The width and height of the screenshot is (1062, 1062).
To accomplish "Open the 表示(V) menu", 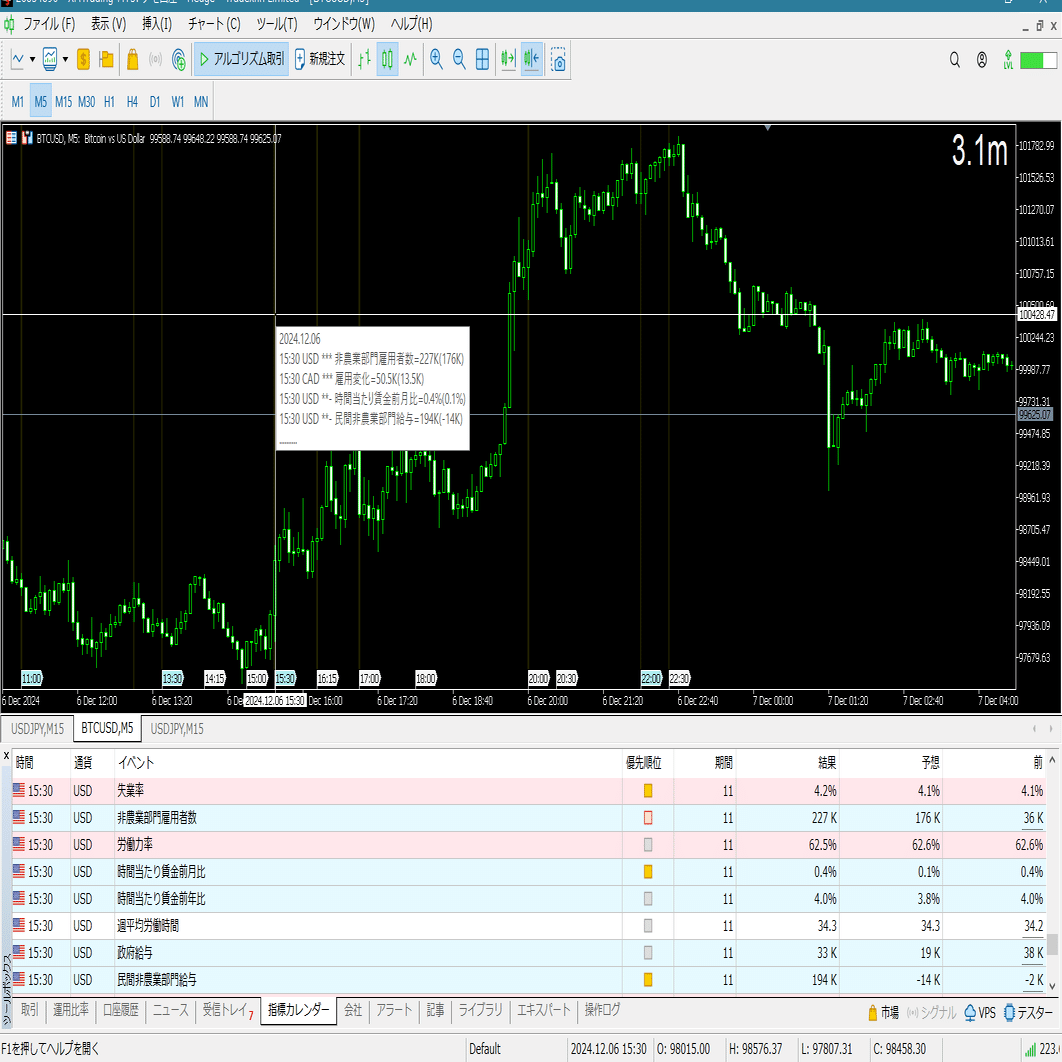I will (x=108, y=24).
